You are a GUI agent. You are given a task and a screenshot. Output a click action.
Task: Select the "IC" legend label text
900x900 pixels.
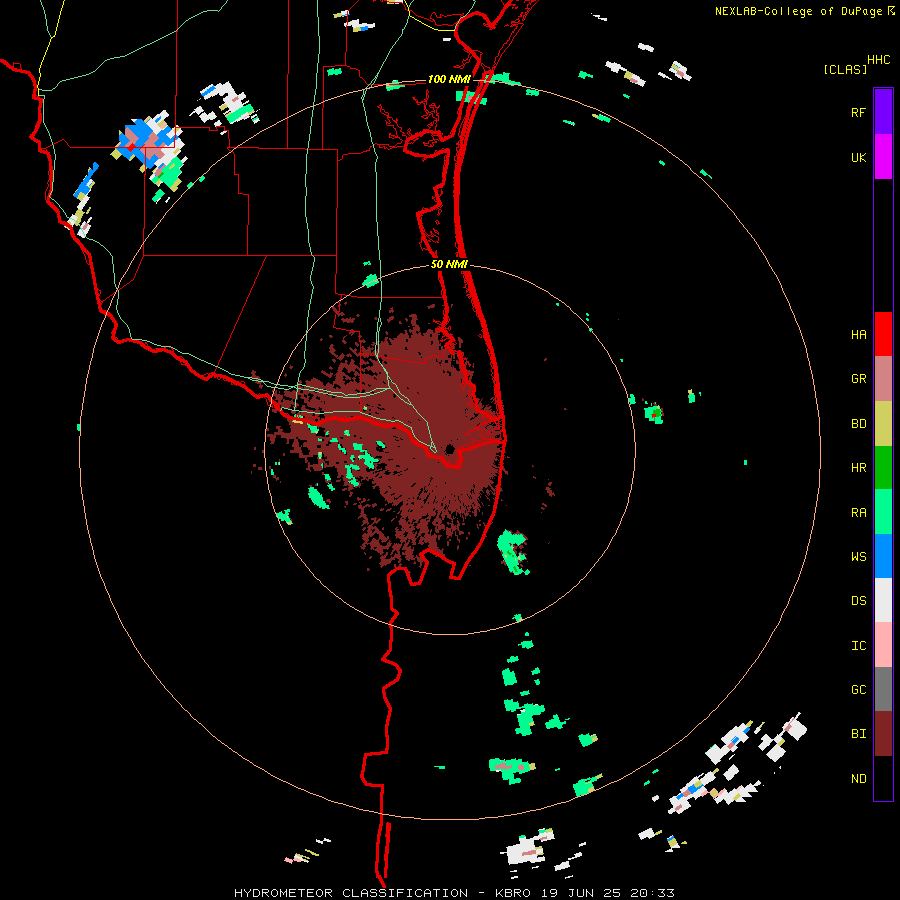coord(858,646)
